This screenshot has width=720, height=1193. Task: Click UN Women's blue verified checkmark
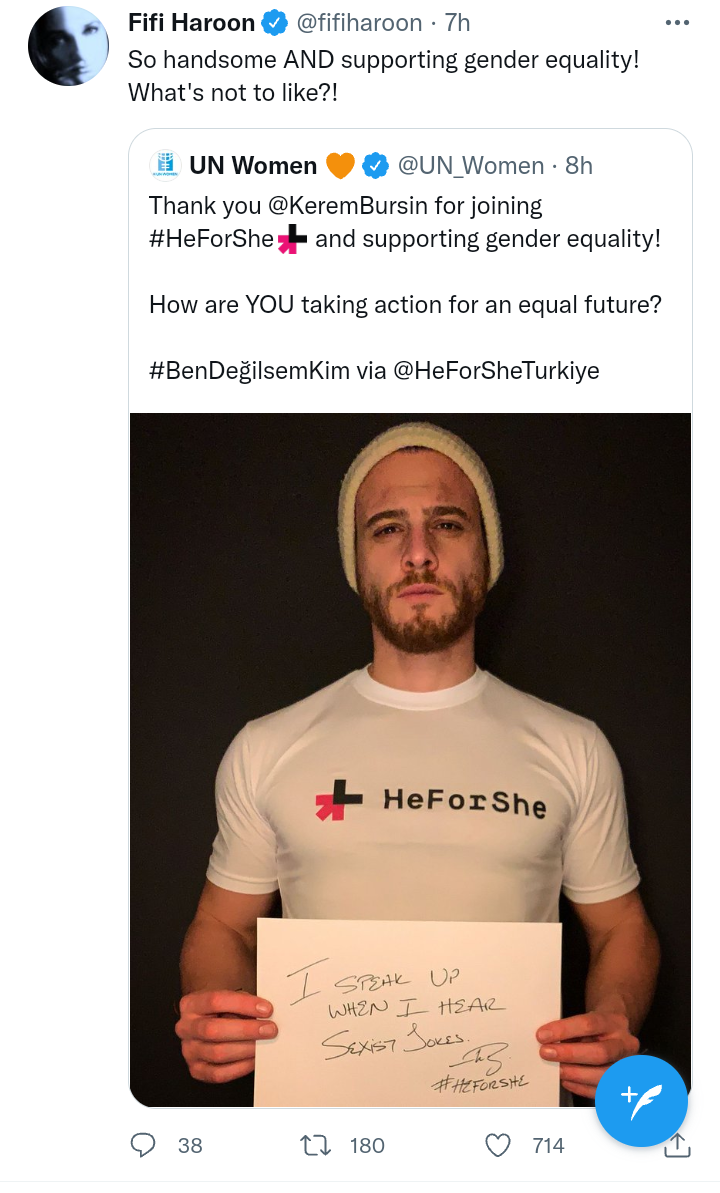(375, 165)
